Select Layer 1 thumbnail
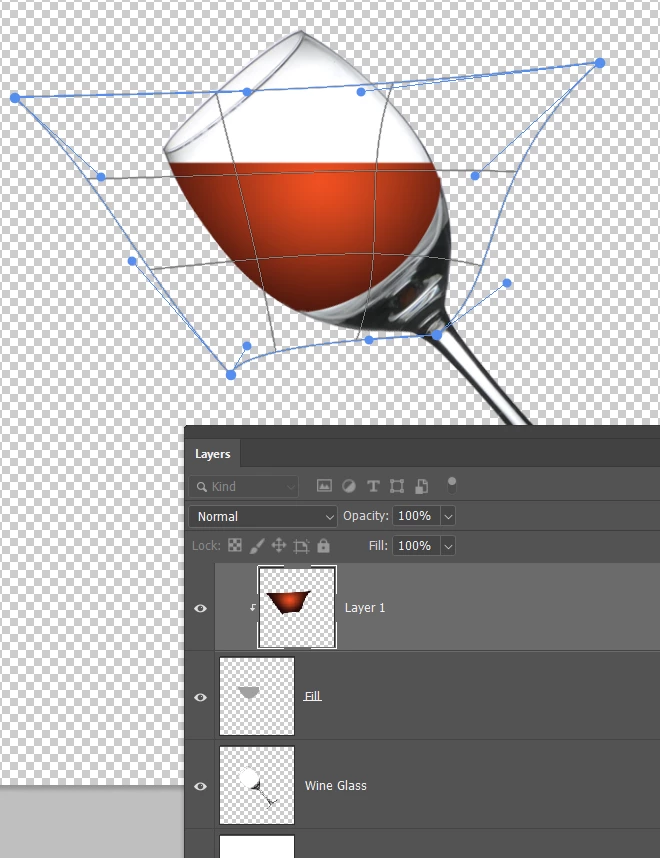The image size is (660, 858). [297, 607]
